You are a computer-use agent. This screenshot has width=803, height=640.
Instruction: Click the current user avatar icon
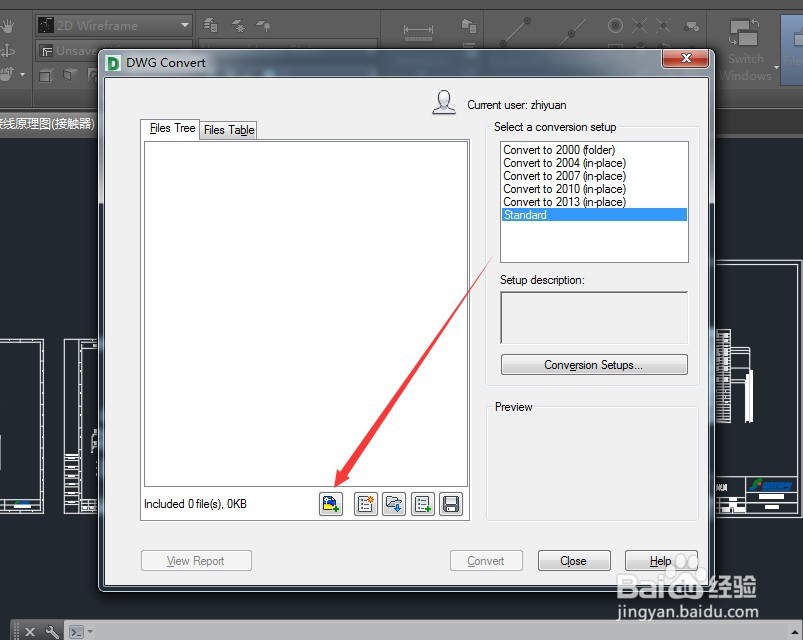pyautogui.click(x=444, y=102)
